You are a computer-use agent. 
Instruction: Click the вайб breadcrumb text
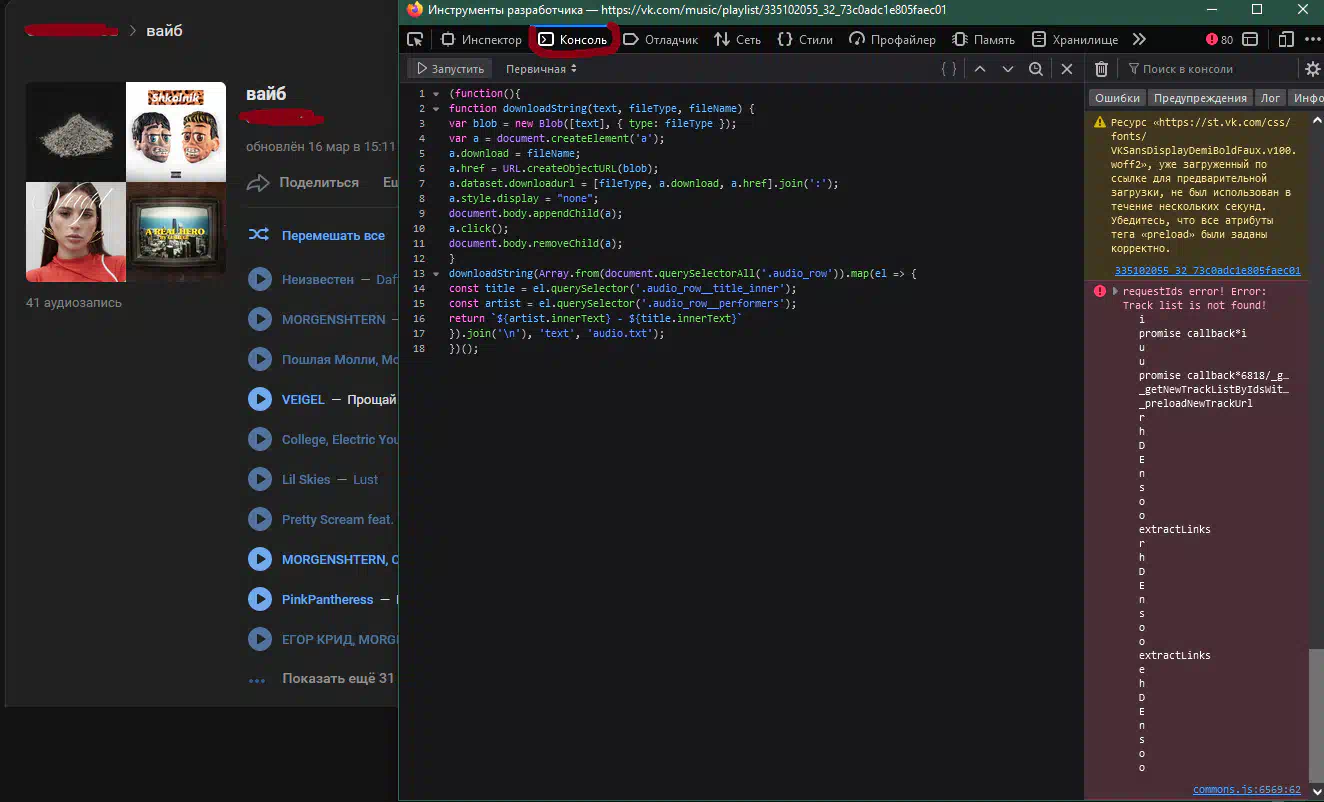164,31
